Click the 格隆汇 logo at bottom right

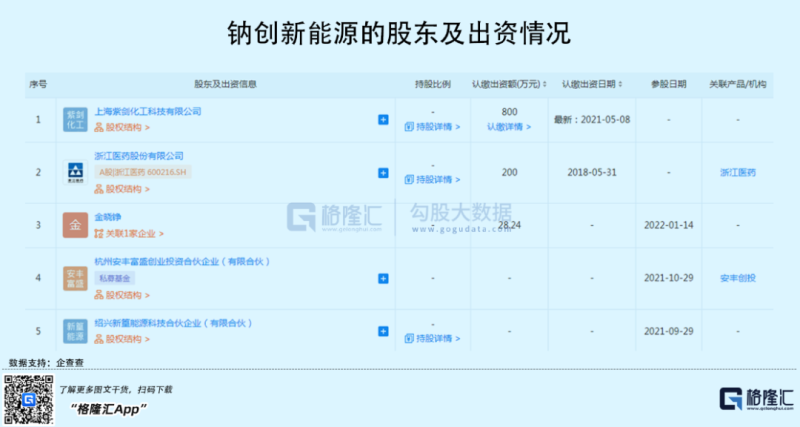(x=757, y=399)
